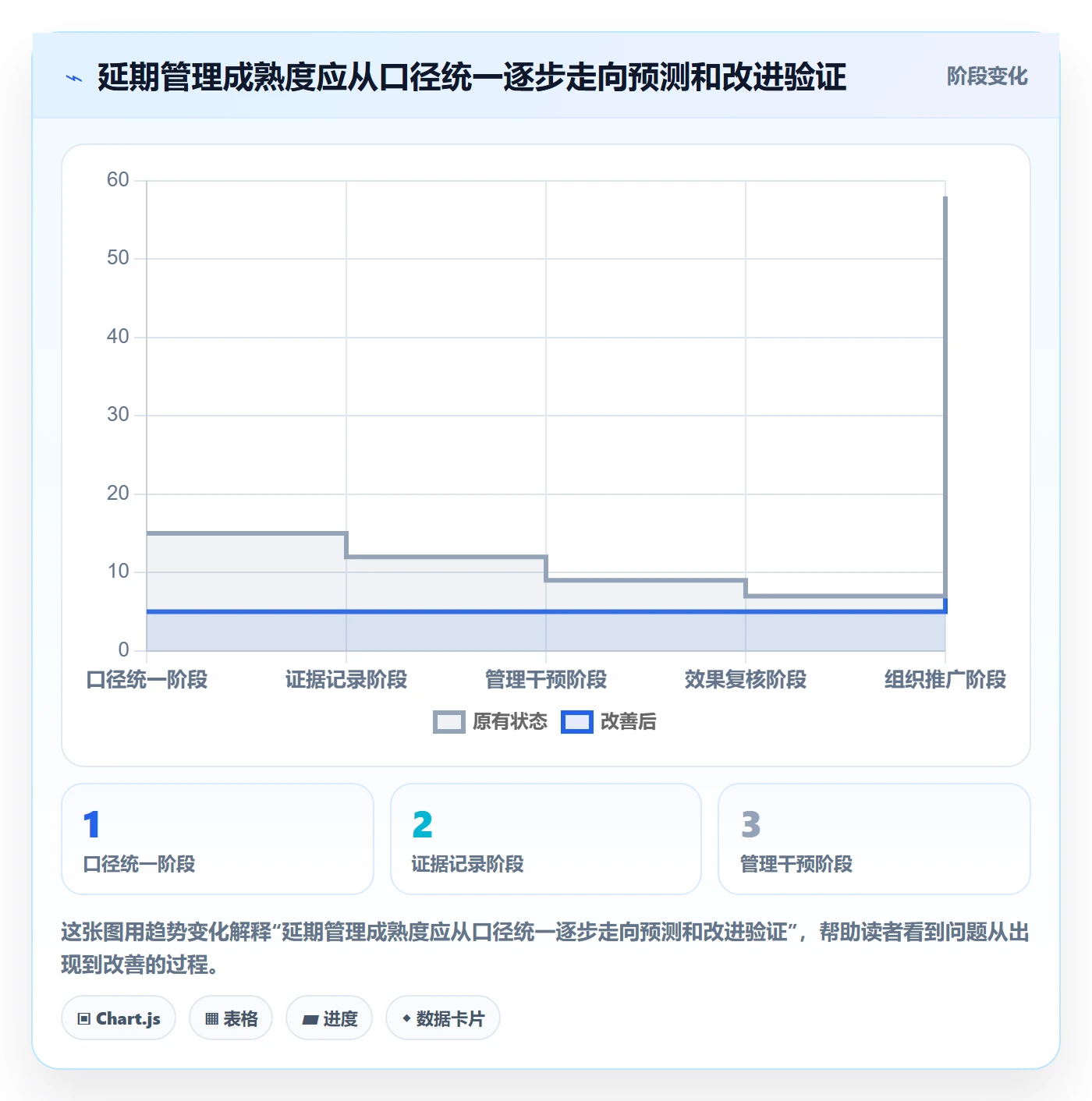Screen dimensions: 1092x1101
Task: Click the 阶段变化 label in the header
Action: [x=987, y=76]
